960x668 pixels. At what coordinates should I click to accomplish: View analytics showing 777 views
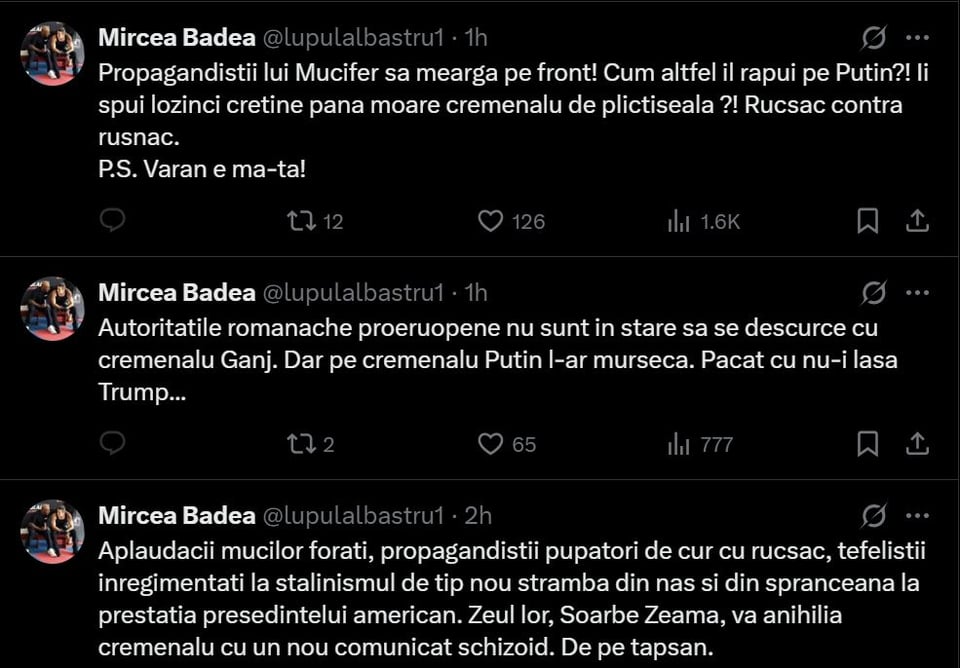(700, 444)
